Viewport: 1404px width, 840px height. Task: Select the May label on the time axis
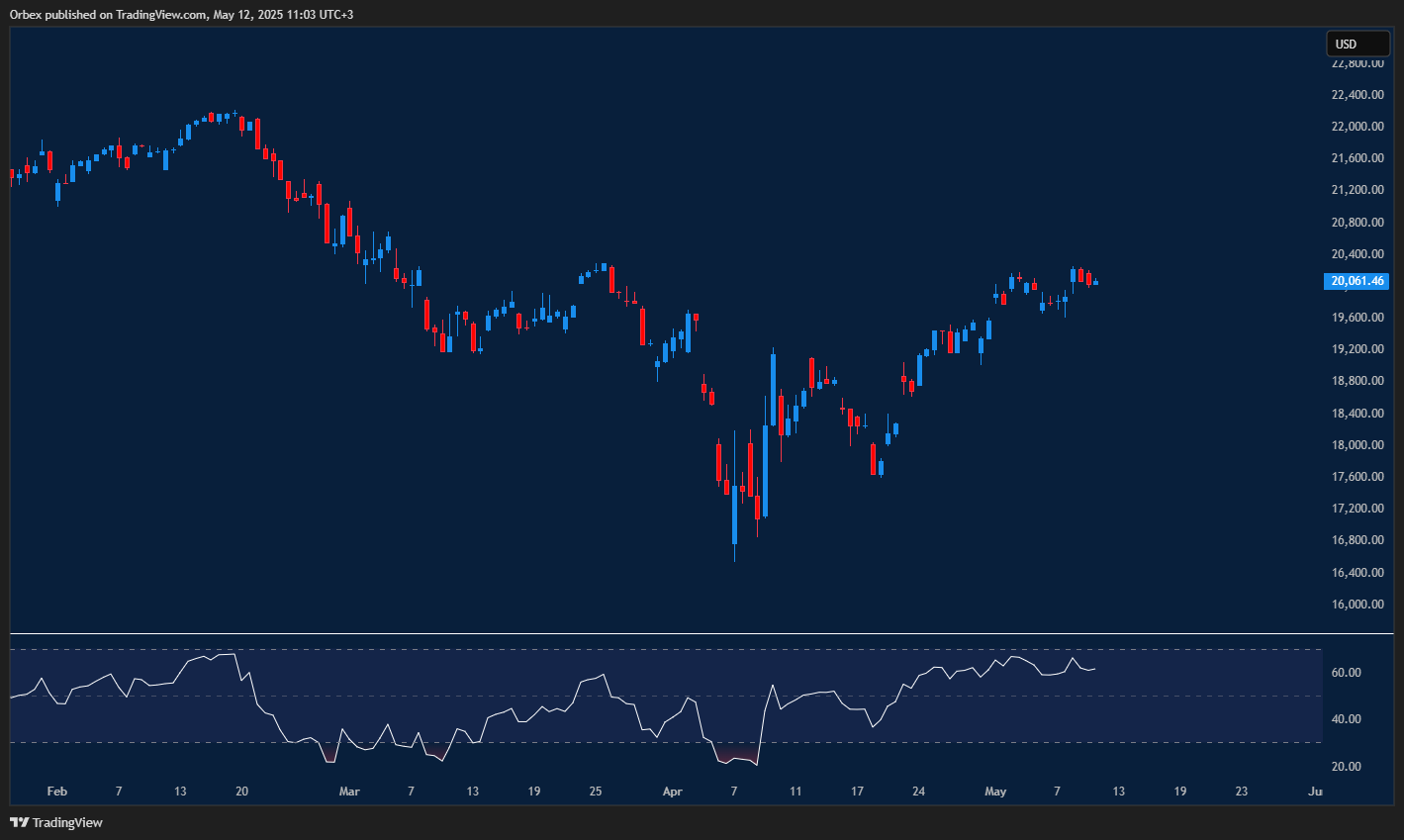[995, 792]
